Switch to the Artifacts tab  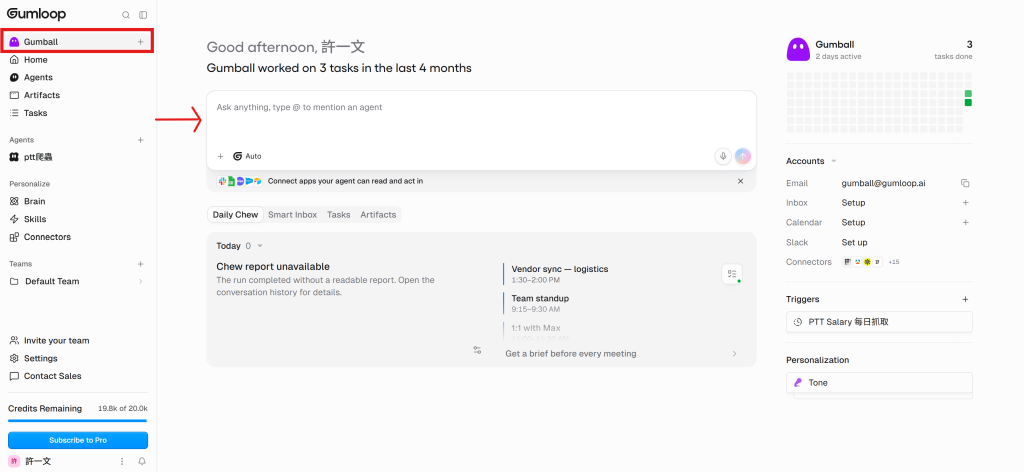[378, 215]
